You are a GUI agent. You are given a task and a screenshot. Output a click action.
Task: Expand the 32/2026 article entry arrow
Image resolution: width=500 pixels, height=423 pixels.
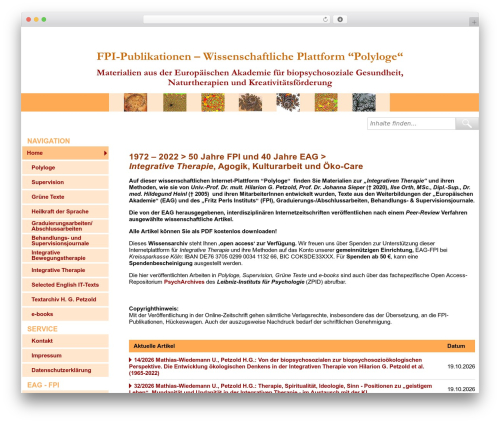(x=130, y=386)
